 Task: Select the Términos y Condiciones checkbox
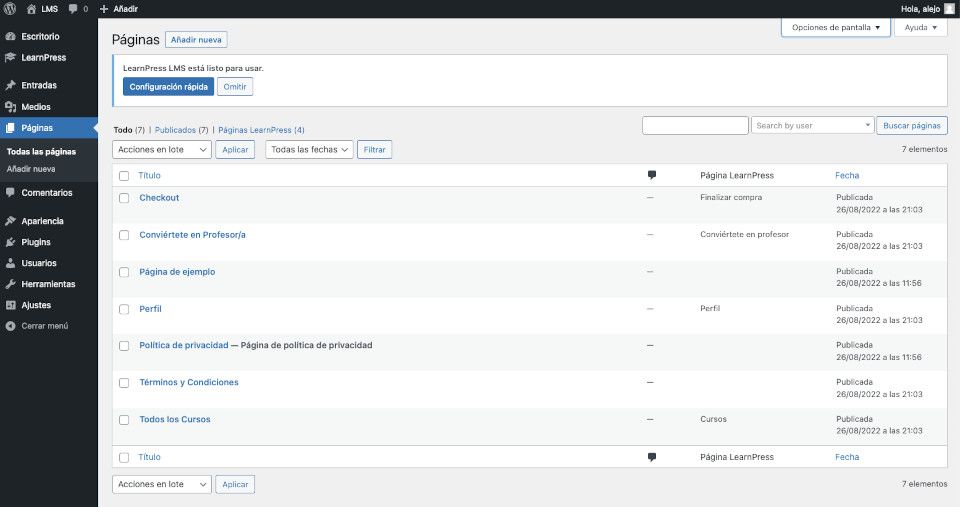(x=124, y=383)
